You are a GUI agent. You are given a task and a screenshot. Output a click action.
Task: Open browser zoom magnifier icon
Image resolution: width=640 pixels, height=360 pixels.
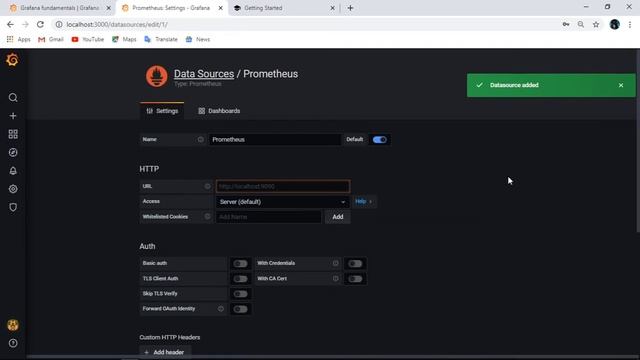(581, 24)
